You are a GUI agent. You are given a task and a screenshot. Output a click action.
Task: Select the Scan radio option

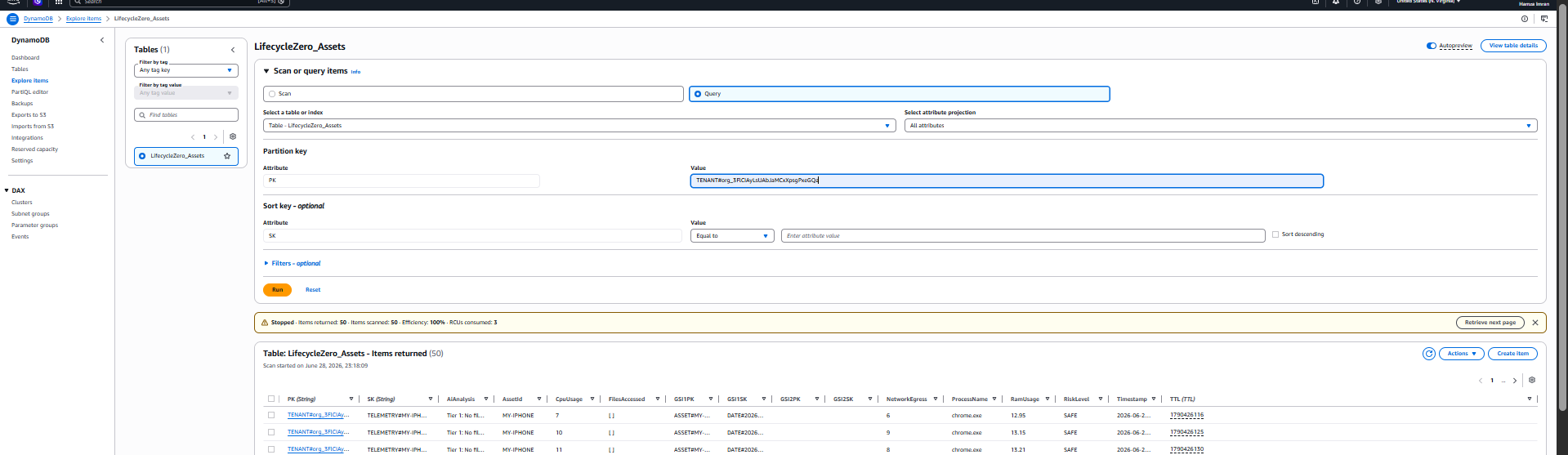point(272,94)
